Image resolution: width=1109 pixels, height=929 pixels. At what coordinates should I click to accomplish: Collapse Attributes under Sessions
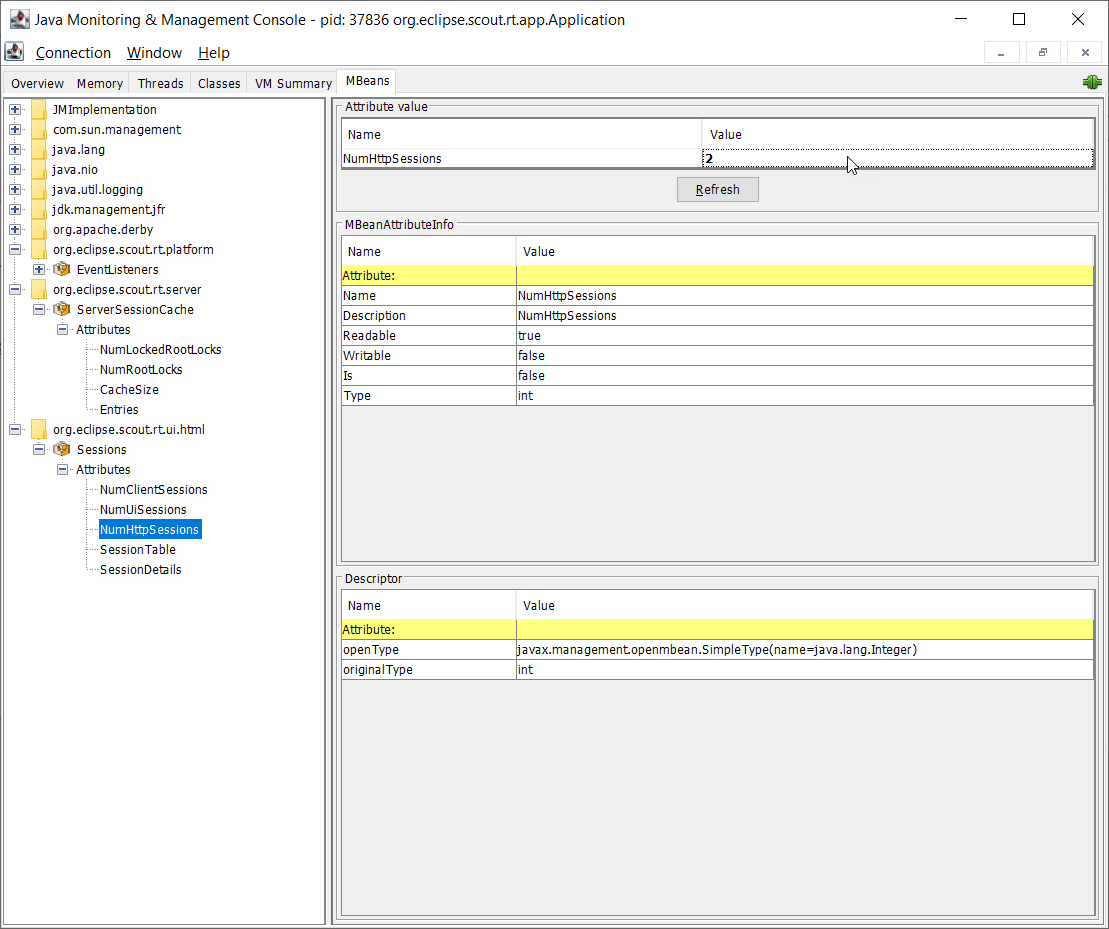point(62,469)
